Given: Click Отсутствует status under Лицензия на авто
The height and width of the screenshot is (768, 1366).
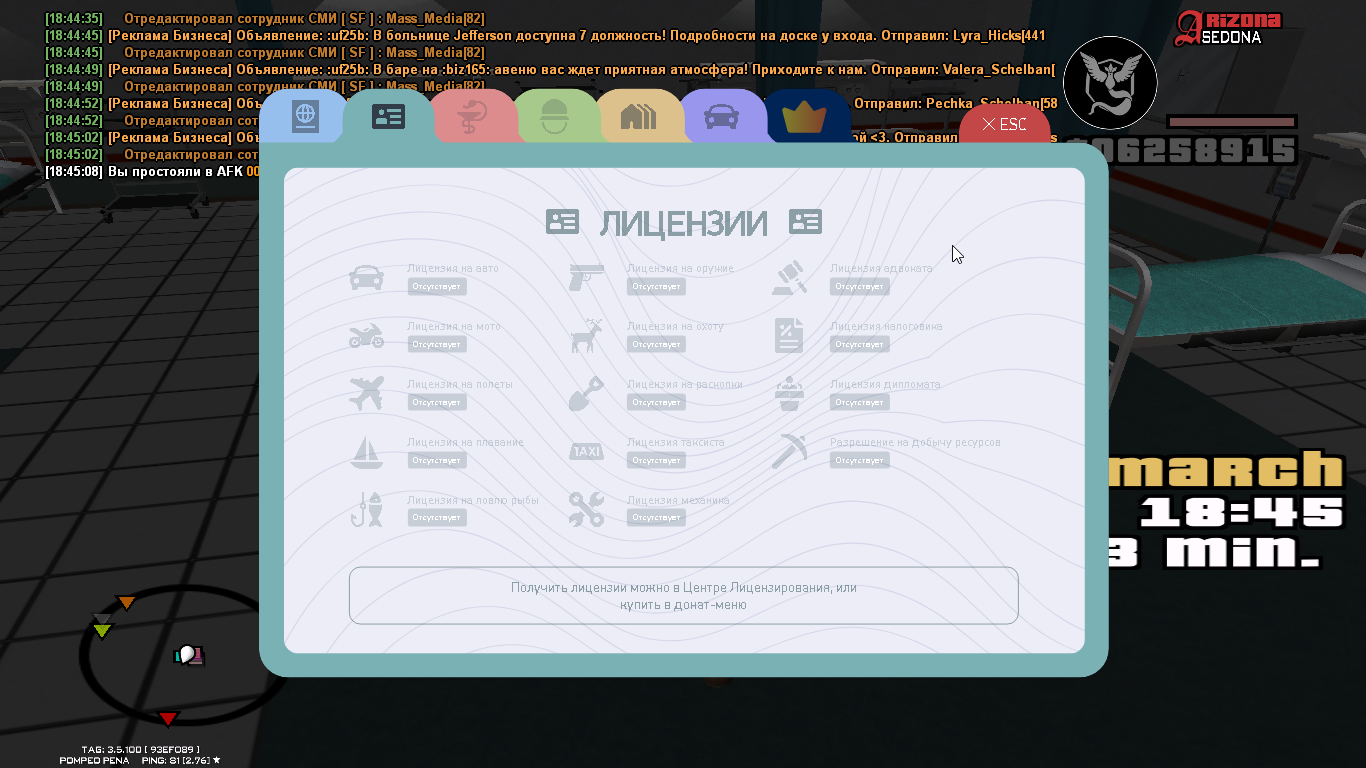Looking at the screenshot, I should (437, 287).
